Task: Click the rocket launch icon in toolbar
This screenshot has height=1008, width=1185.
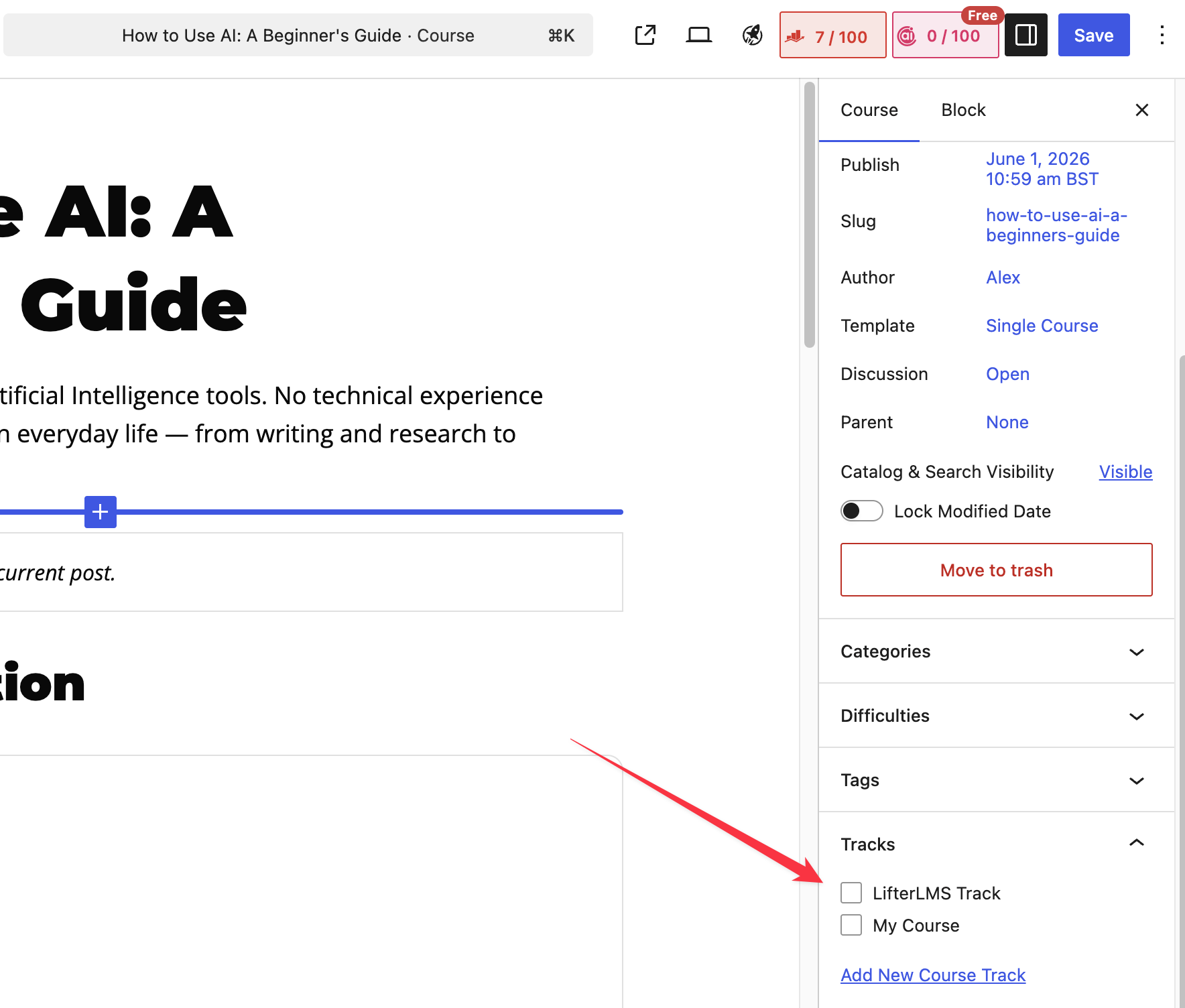Action: click(752, 35)
